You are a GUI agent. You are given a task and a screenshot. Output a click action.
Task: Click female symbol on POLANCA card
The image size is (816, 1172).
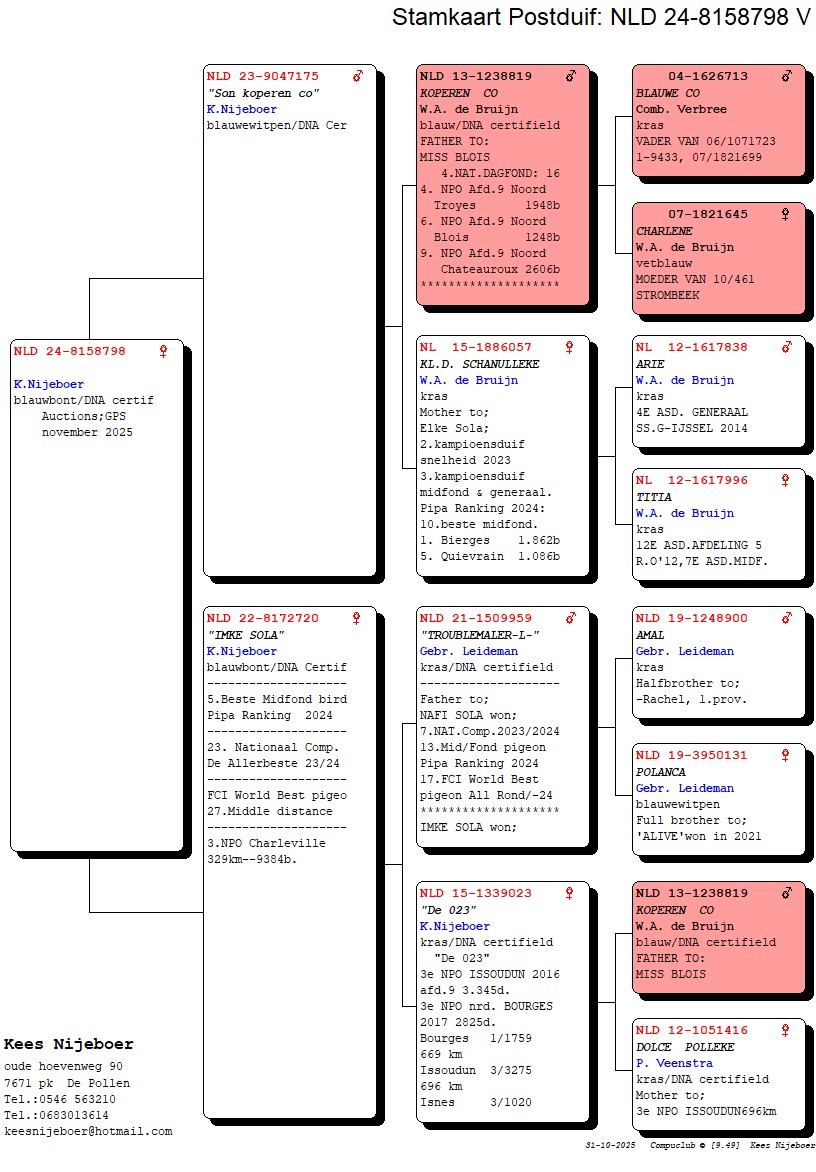pyautogui.click(x=785, y=755)
